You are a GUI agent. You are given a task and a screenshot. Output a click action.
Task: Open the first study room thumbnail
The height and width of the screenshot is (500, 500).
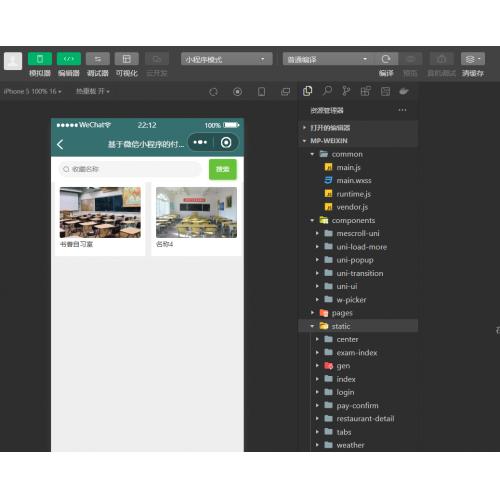pyautogui.click(x=100, y=212)
